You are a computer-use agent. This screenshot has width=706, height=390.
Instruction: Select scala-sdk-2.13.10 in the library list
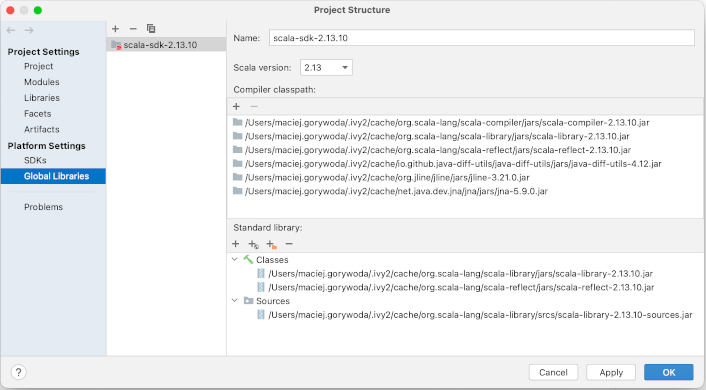[x=166, y=45]
